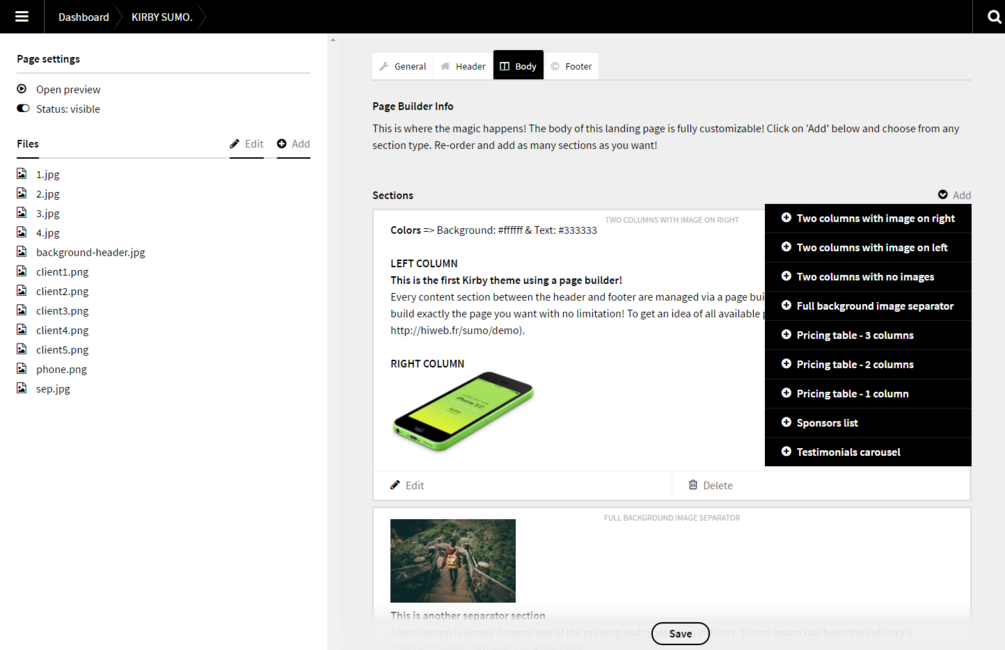This screenshot has width=1005, height=650.
Task: Click the file icon for 1.jpg
Action: click(22, 174)
